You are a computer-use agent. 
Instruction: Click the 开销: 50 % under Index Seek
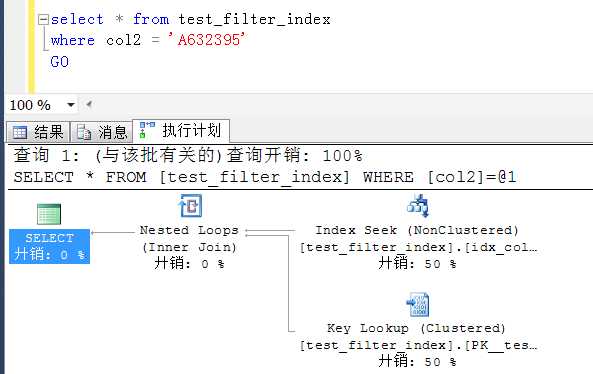tap(417, 263)
